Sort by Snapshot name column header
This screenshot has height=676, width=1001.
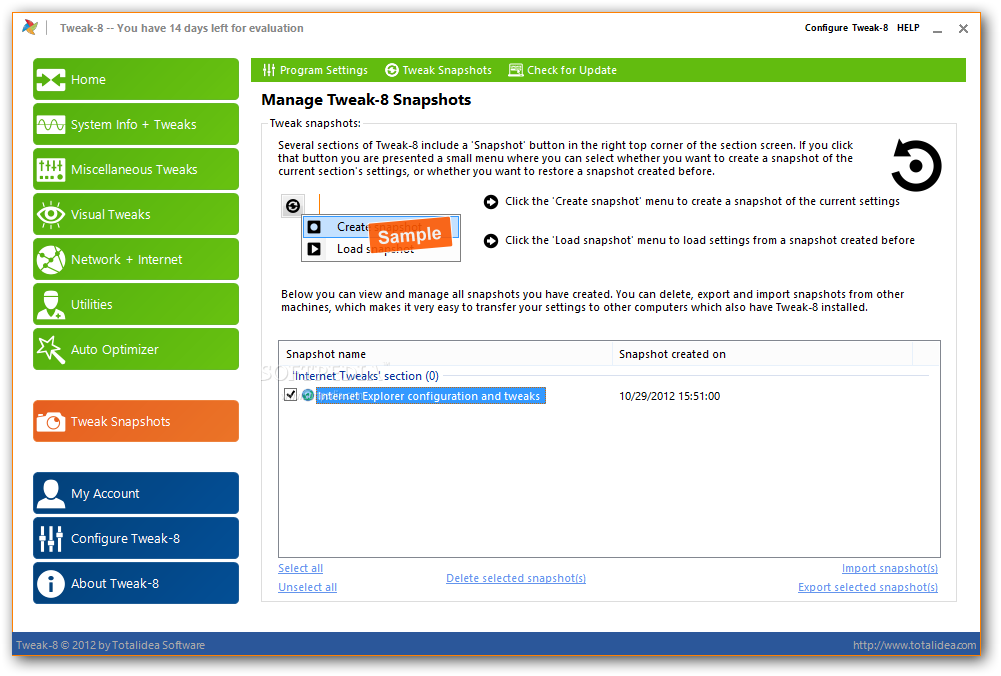point(446,354)
